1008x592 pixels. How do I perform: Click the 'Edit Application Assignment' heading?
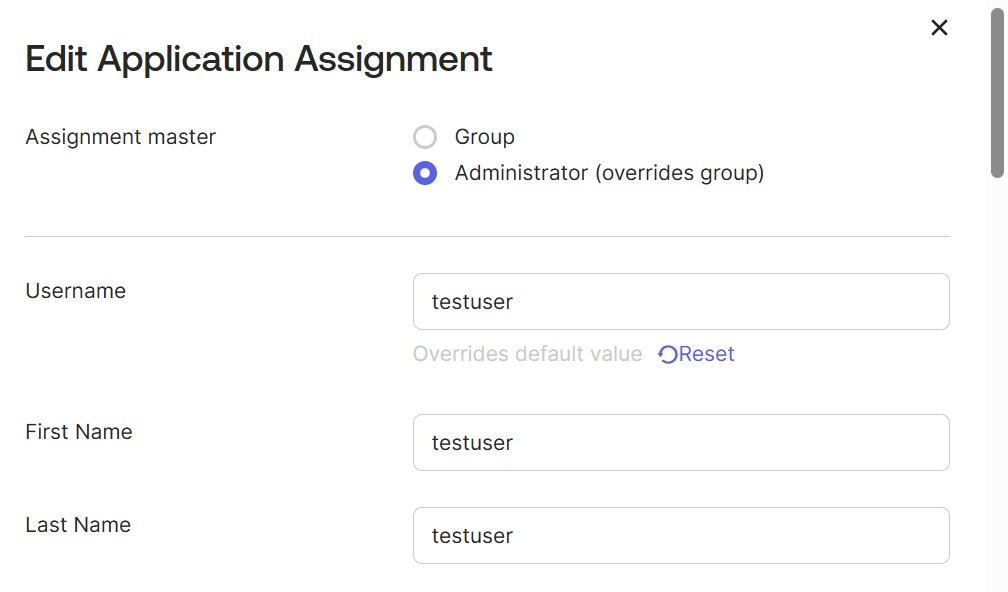258,59
